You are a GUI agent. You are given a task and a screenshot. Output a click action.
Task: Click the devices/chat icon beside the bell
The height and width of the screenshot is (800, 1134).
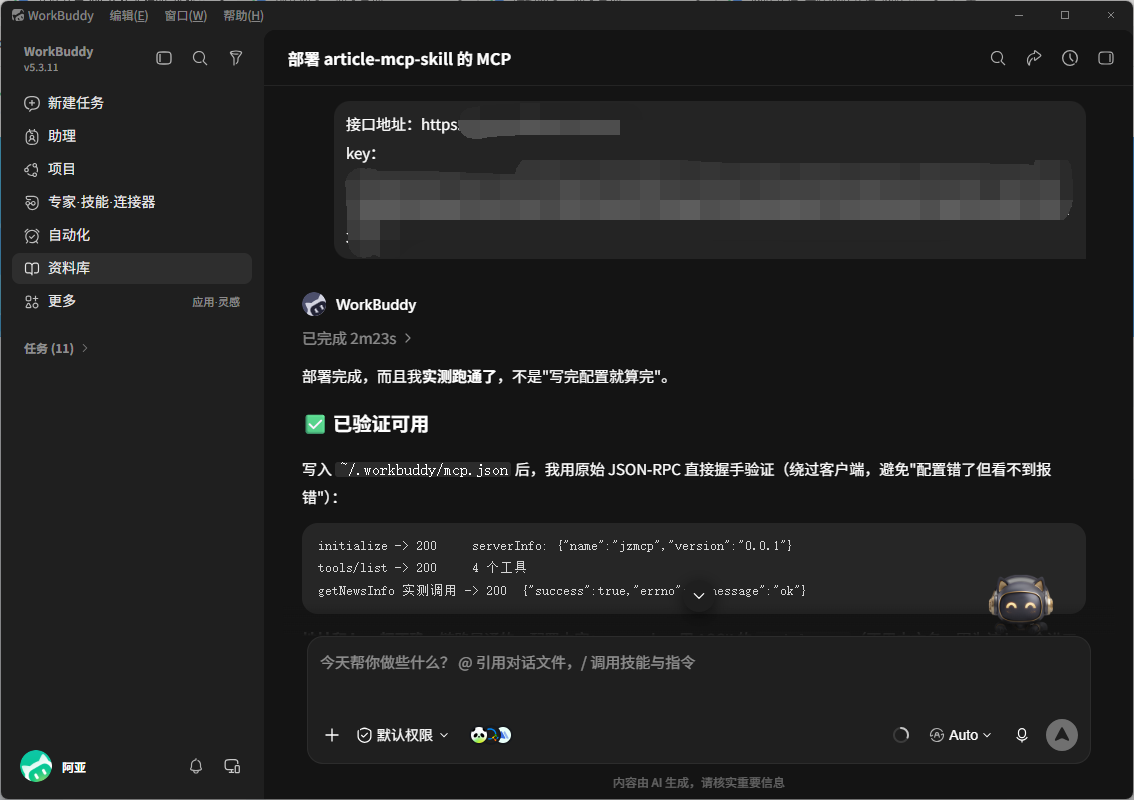pos(232,767)
